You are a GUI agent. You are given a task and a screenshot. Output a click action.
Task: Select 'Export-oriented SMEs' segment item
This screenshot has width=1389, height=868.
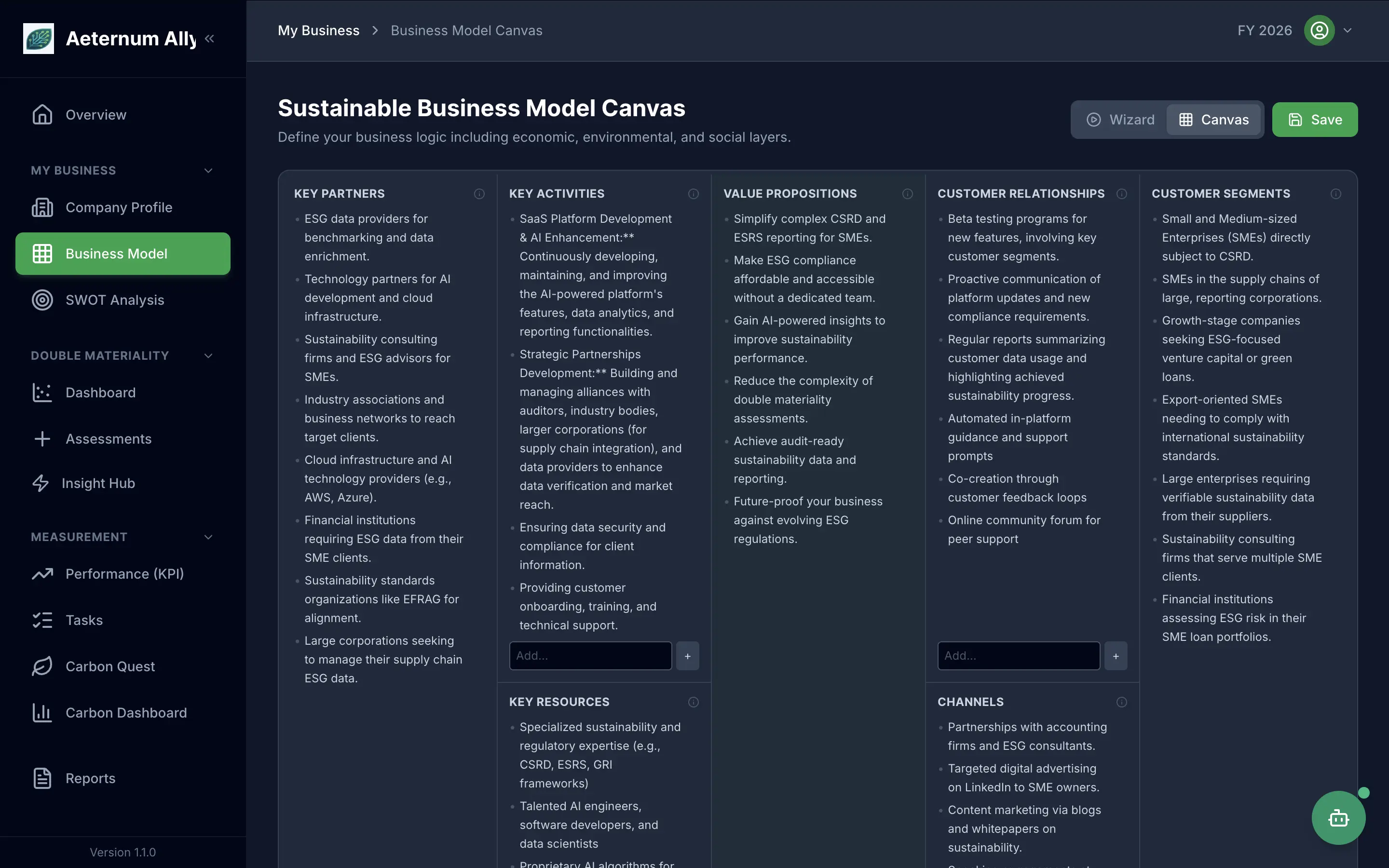pyautogui.click(x=1233, y=428)
